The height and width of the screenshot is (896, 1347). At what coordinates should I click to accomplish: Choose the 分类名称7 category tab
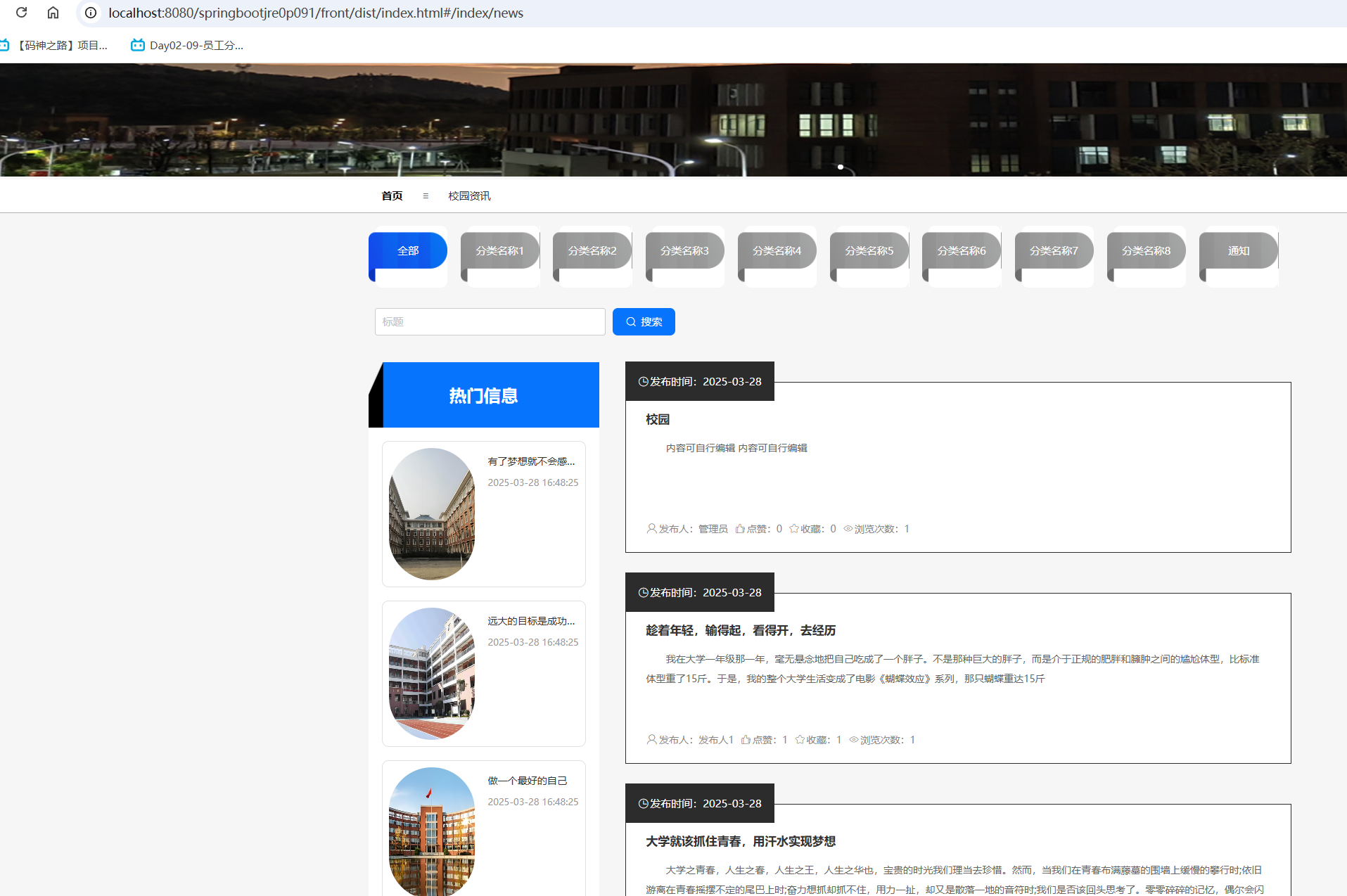1054,251
